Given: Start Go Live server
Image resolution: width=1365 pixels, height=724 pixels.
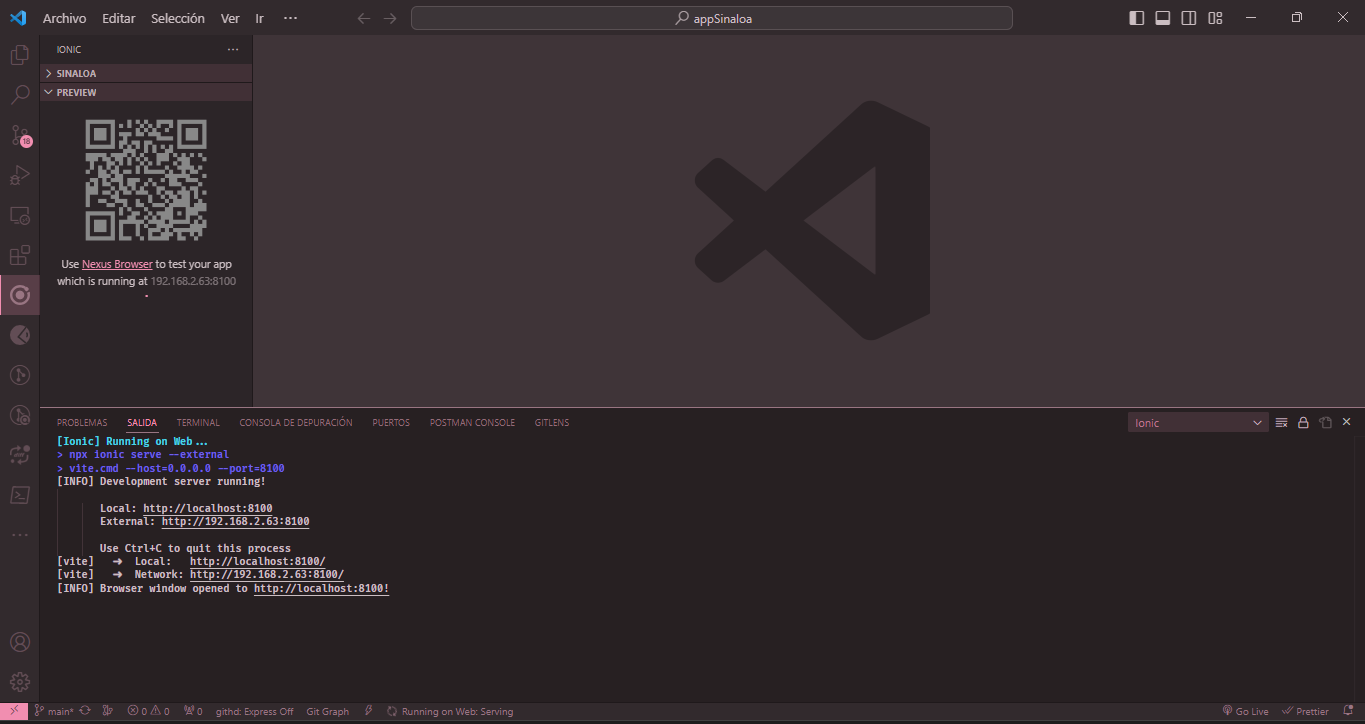Looking at the screenshot, I should click(1245, 712).
